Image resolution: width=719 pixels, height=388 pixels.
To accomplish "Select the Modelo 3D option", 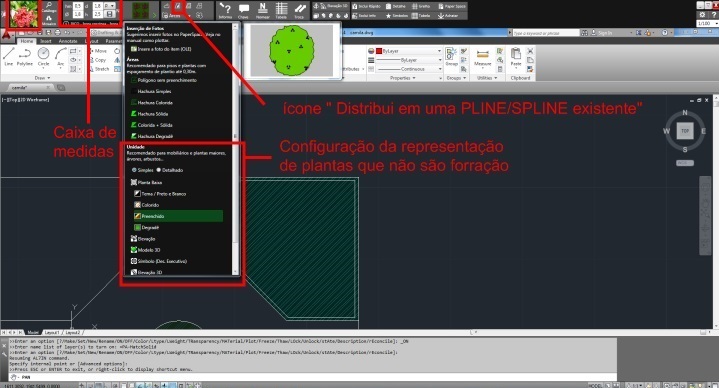I will (146, 250).
